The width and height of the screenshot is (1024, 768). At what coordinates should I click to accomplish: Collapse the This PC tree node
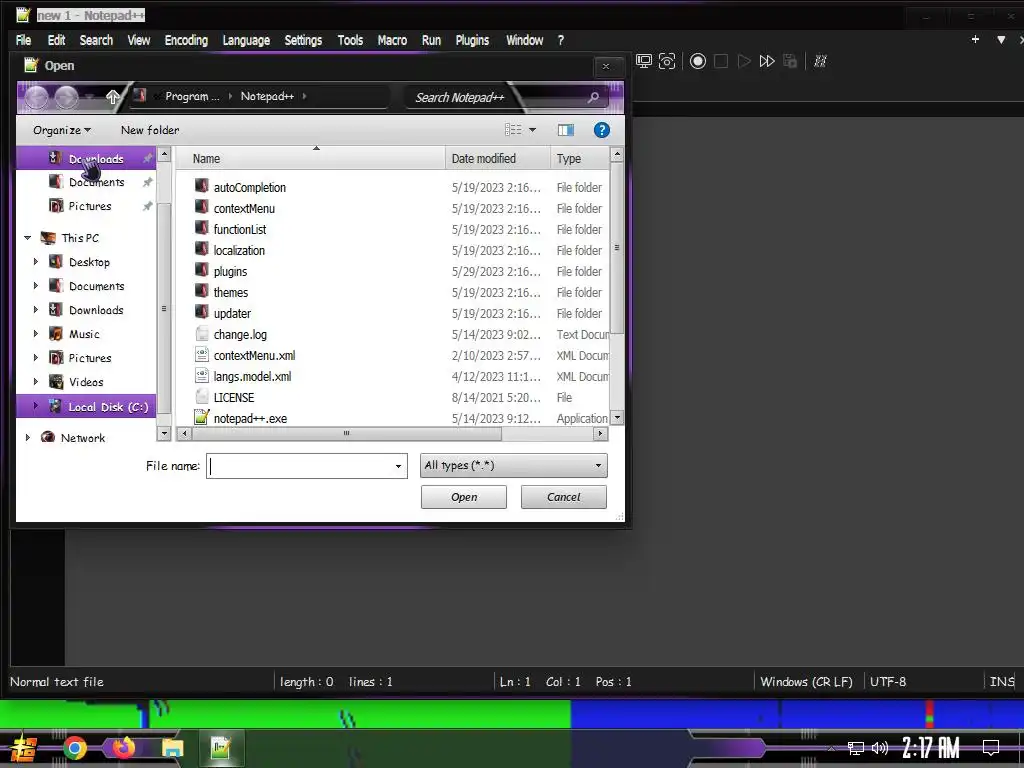click(x=27, y=238)
